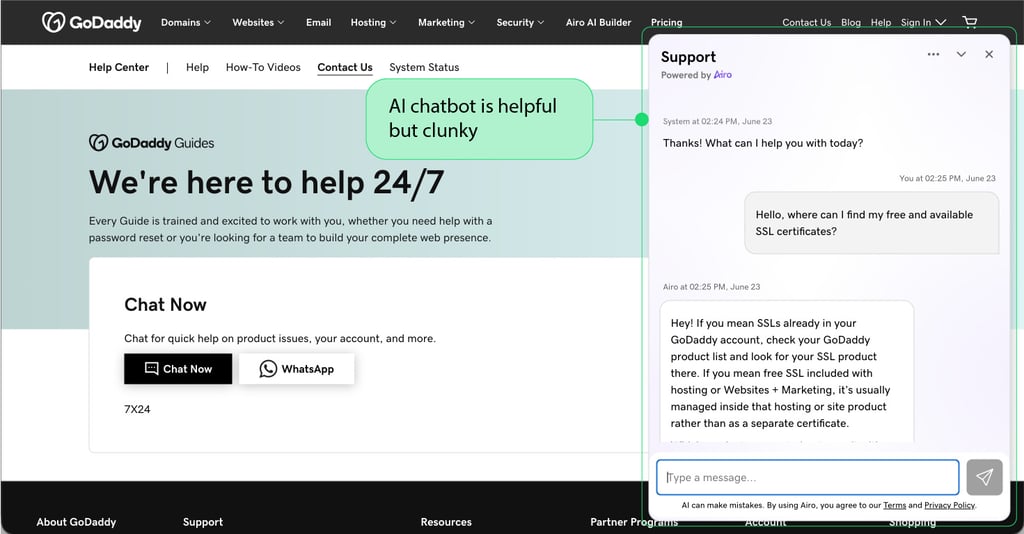Click the user message about SSL certificates

click(871, 223)
